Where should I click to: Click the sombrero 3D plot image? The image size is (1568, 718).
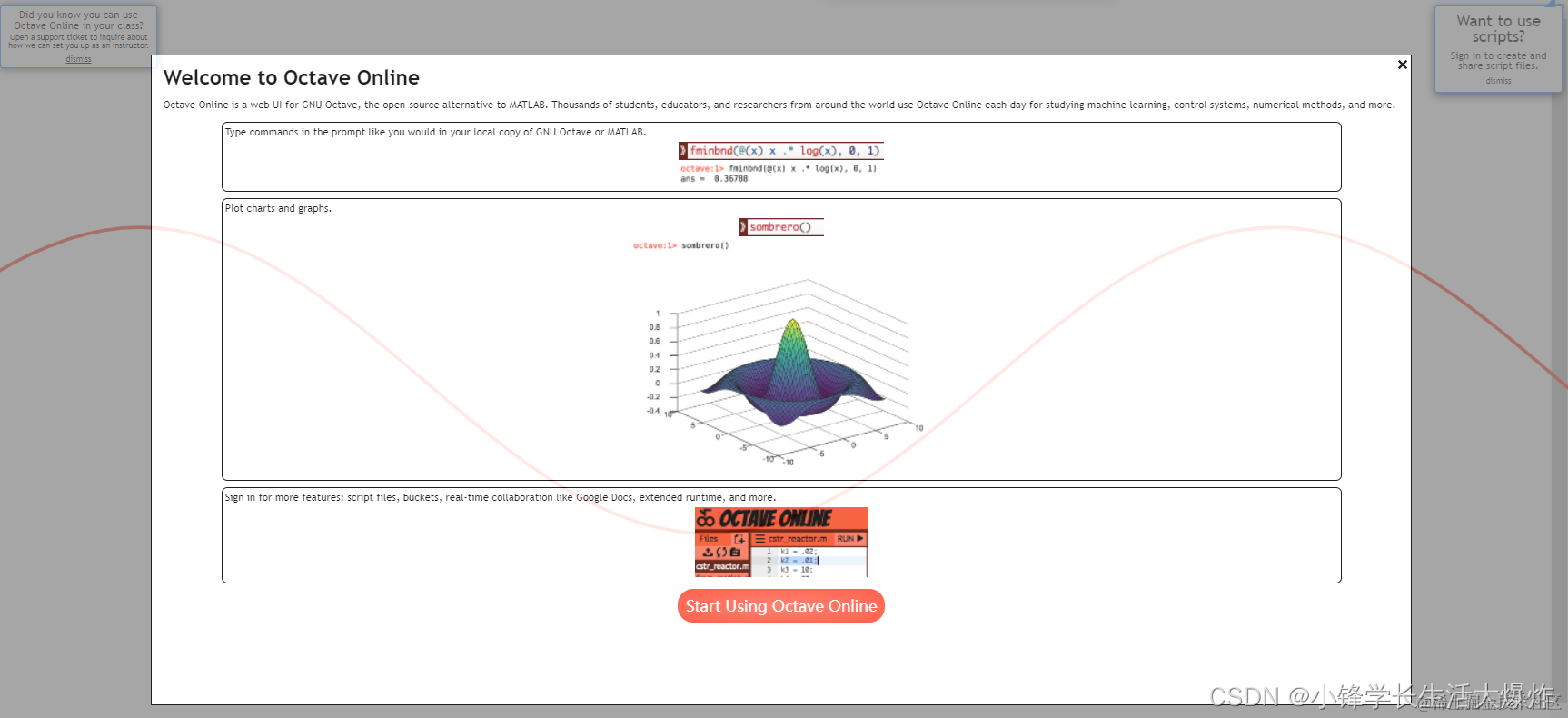click(781, 371)
